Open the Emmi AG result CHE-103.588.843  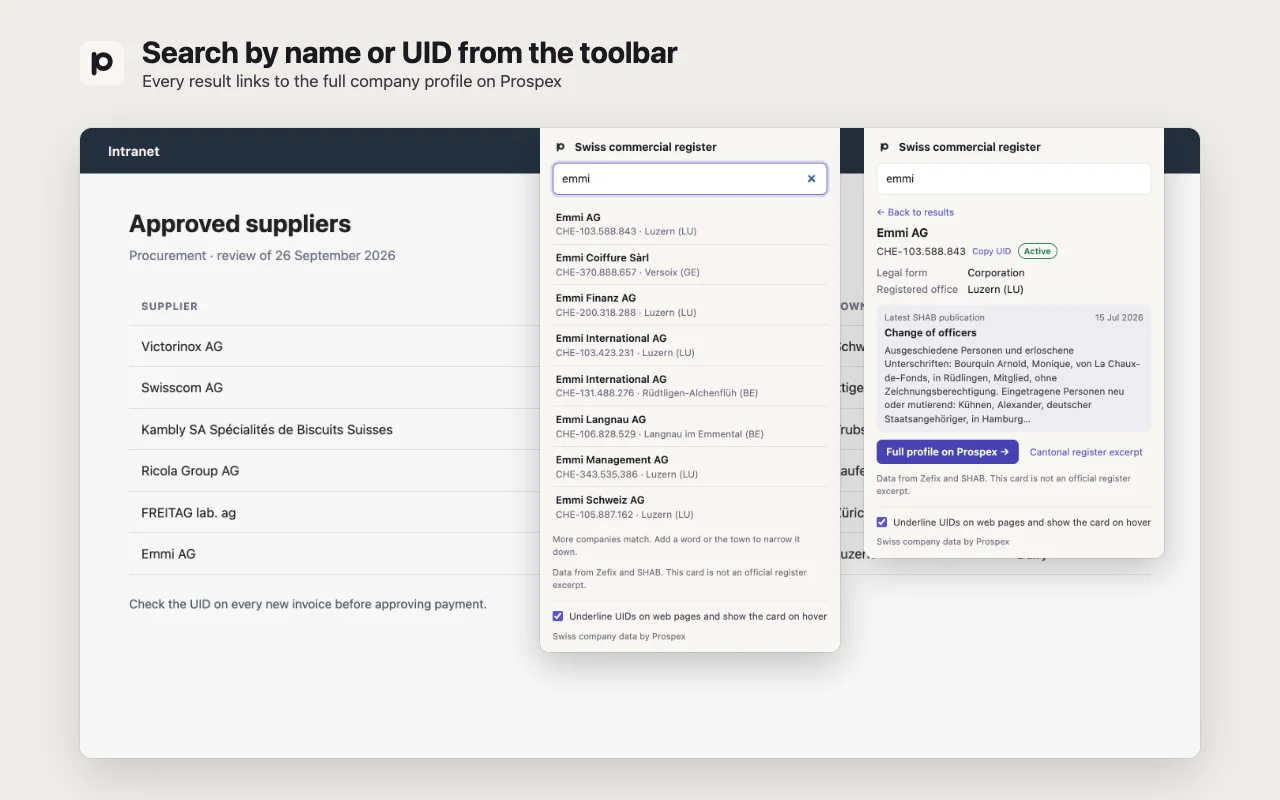[x=690, y=224]
